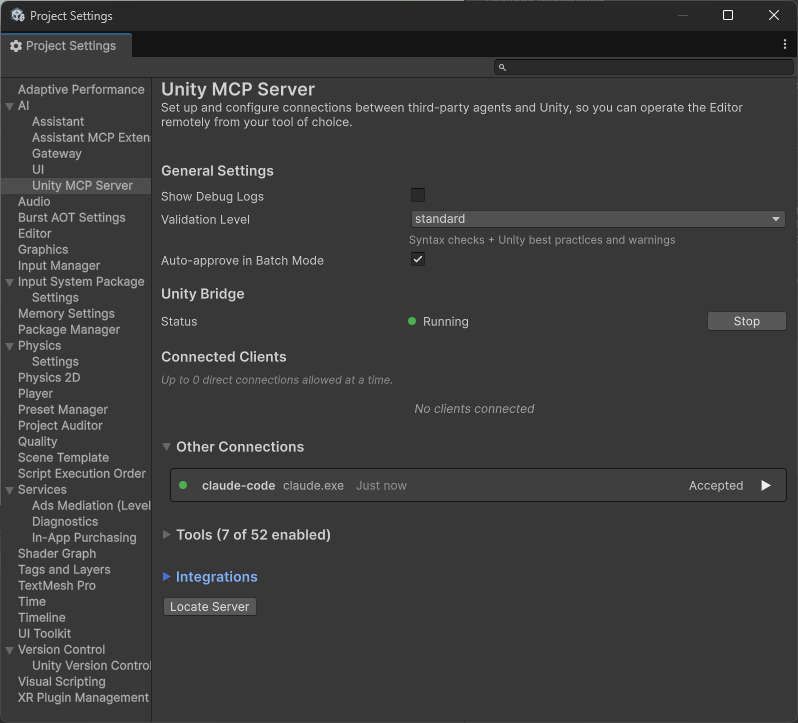This screenshot has width=798, height=723.
Task: Select Assistant MCP Extension in sidebar
Action: [x=91, y=137]
